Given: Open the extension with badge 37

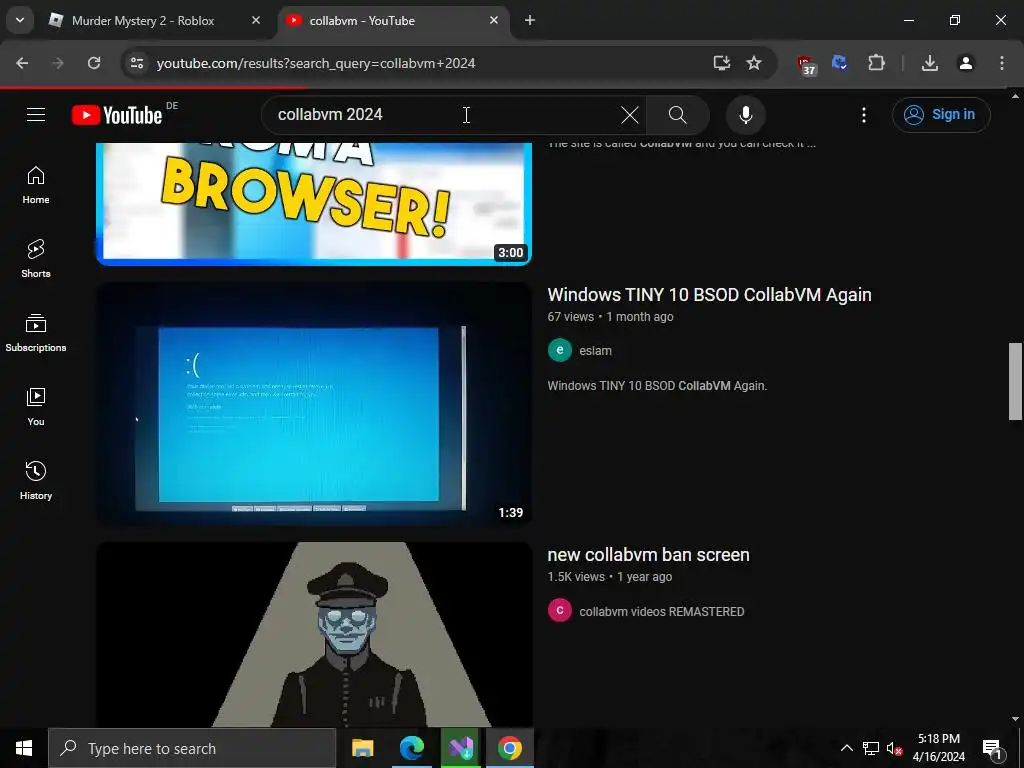Looking at the screenshot, I should (807, 64).
